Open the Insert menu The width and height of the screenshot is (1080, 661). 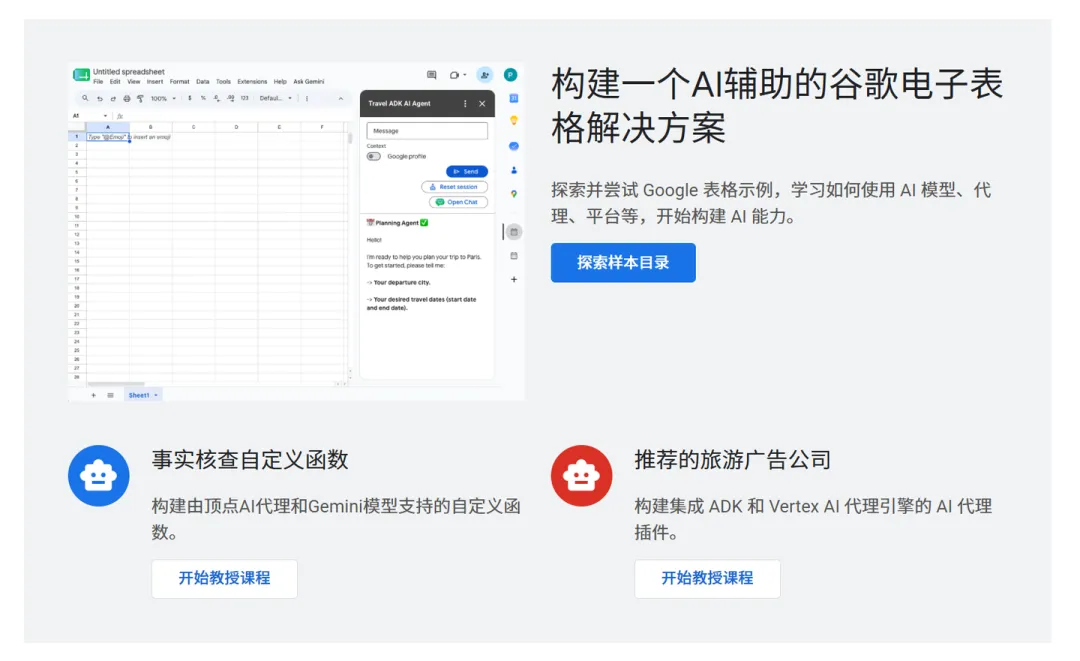click(x=155, y=82)
